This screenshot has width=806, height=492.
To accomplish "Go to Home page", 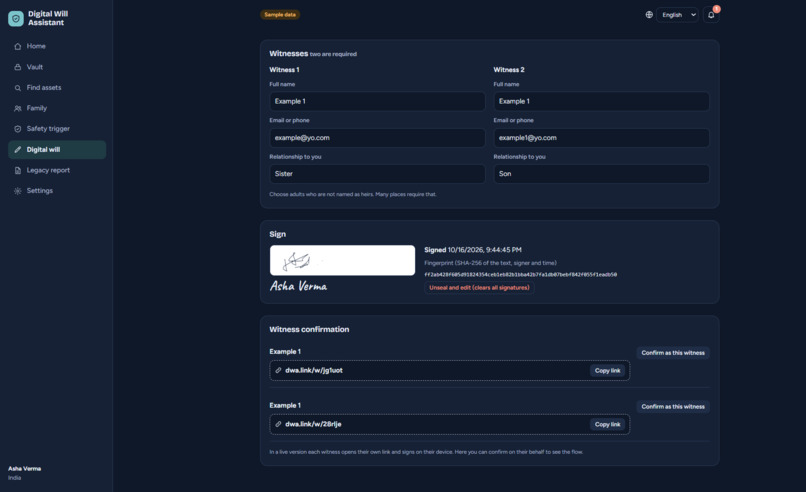I will 57,46.
